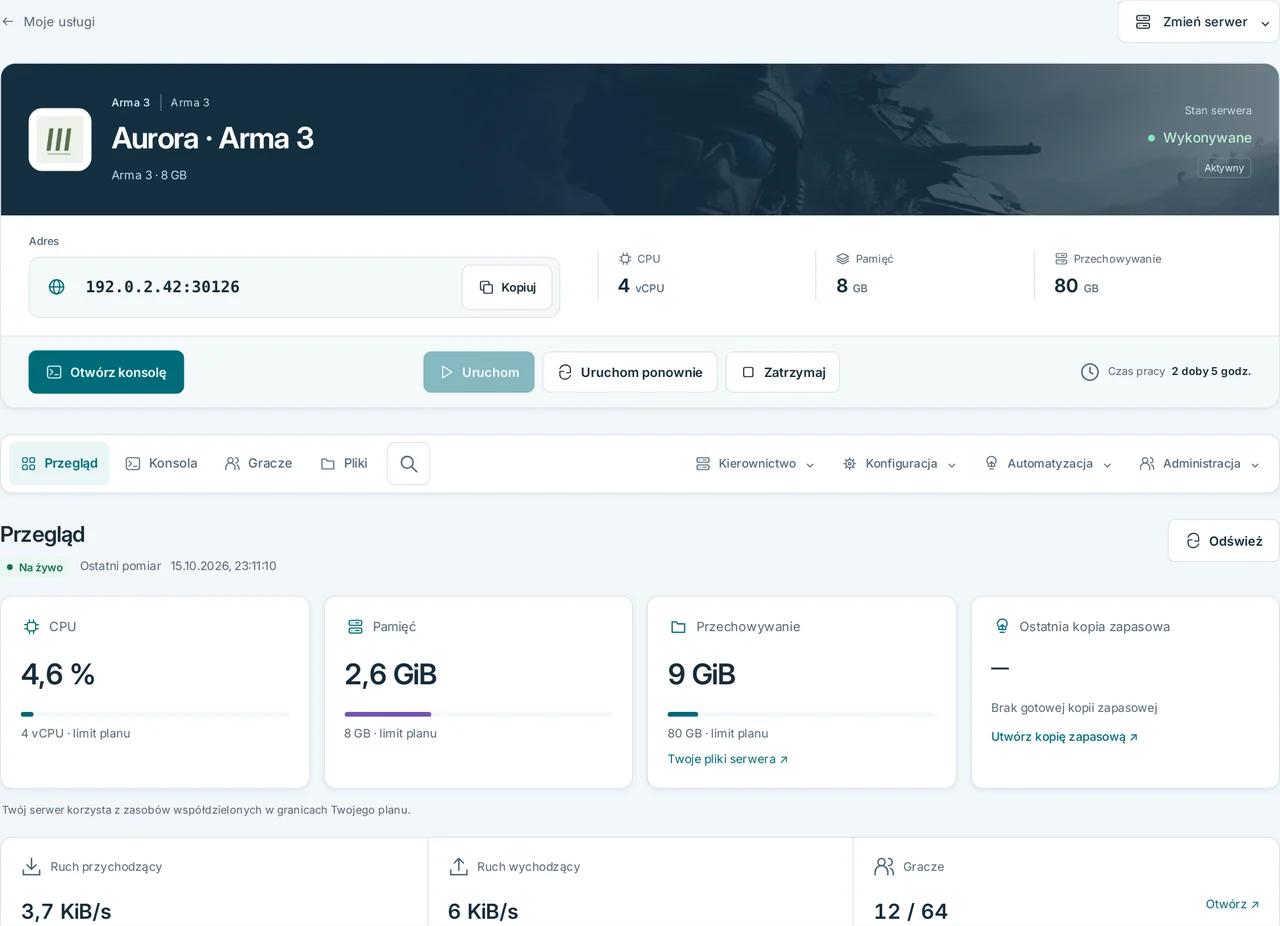Open the Pliki tab
This screenshot has width=1280, height=926.
(x=344, y=464)
